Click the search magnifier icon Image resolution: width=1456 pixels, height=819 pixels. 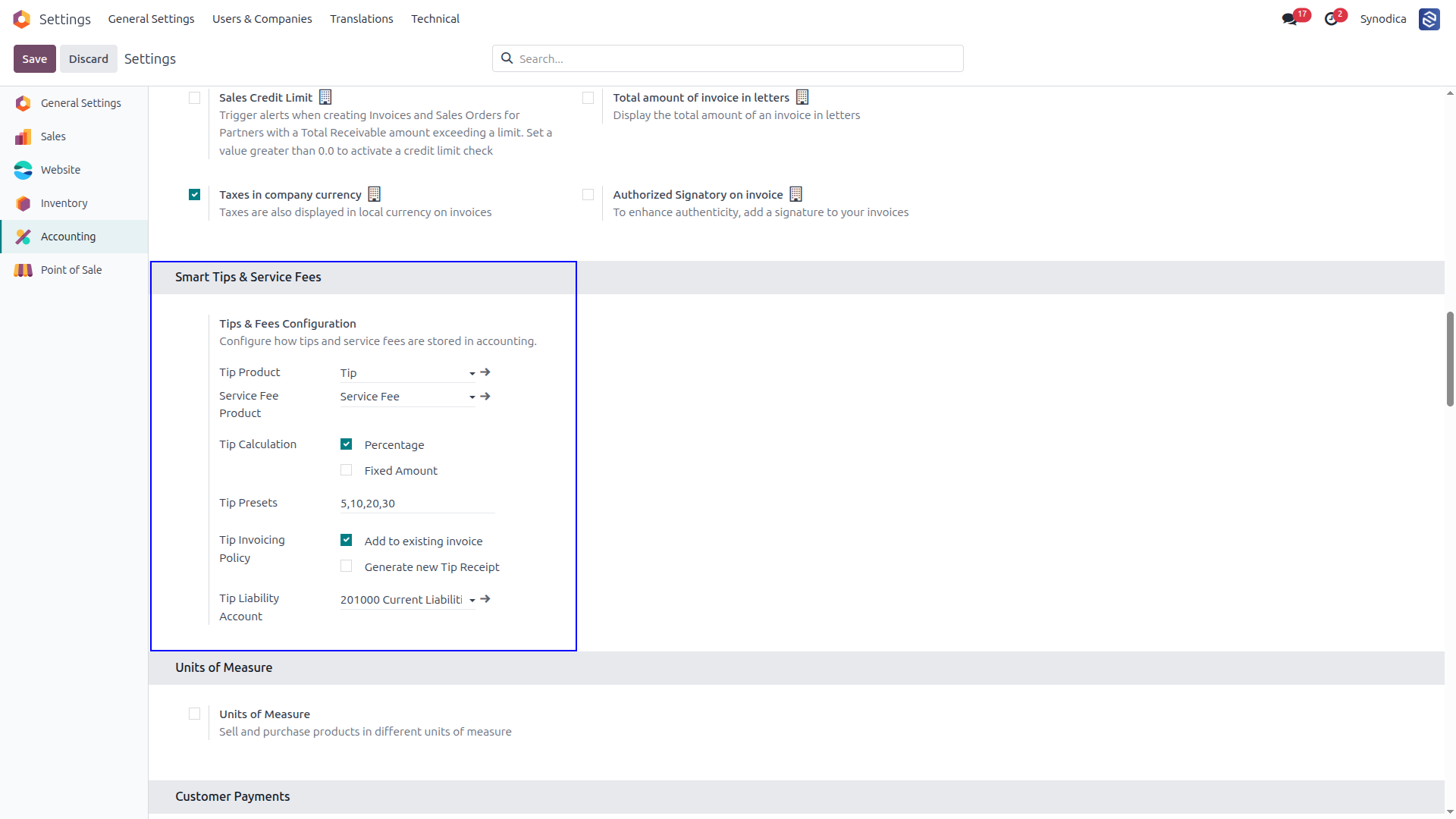point(507,58)
